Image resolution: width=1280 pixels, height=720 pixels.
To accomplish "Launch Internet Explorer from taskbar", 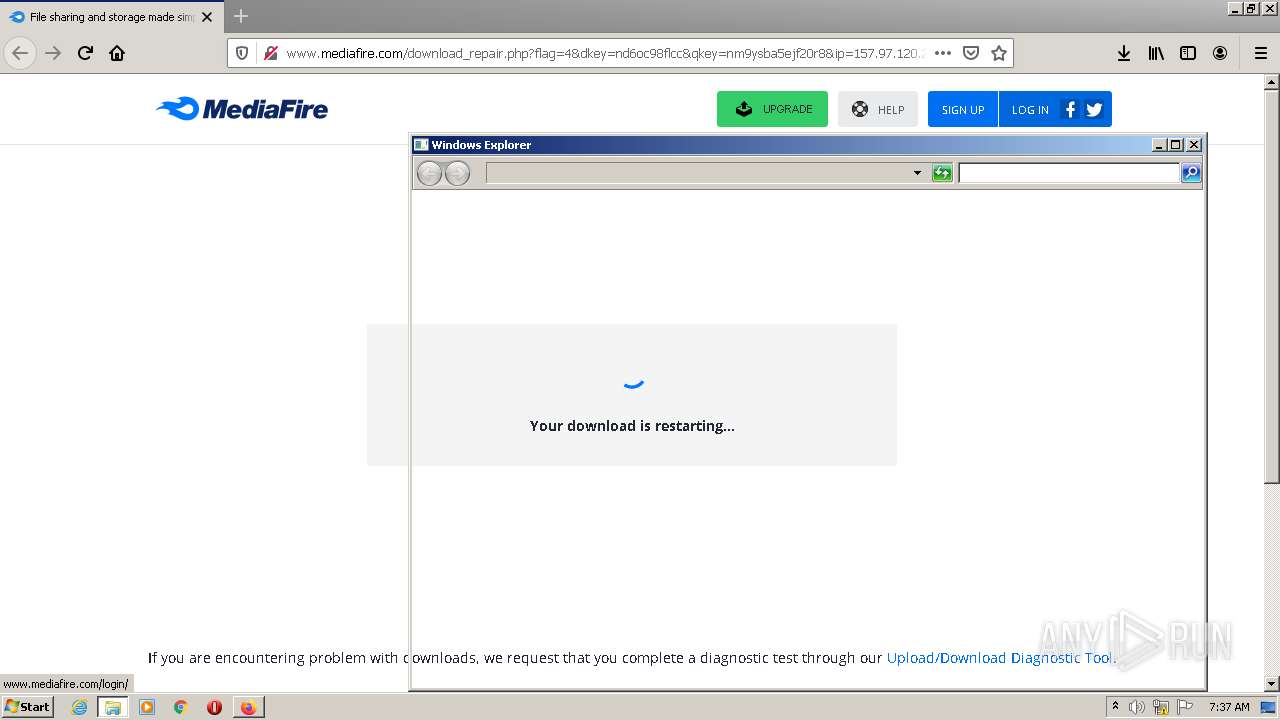I will (x=80, y=707).
